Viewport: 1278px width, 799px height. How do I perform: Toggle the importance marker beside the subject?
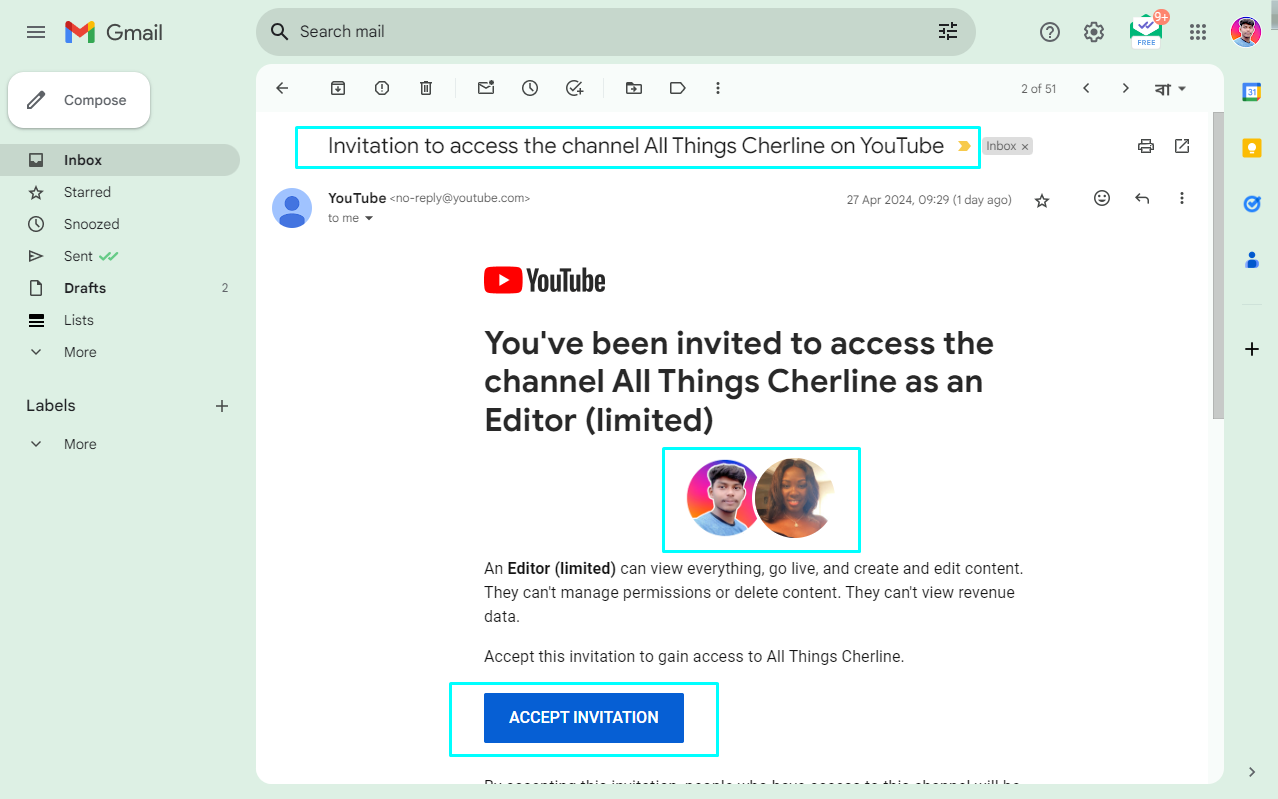click(x=964, y=146)
